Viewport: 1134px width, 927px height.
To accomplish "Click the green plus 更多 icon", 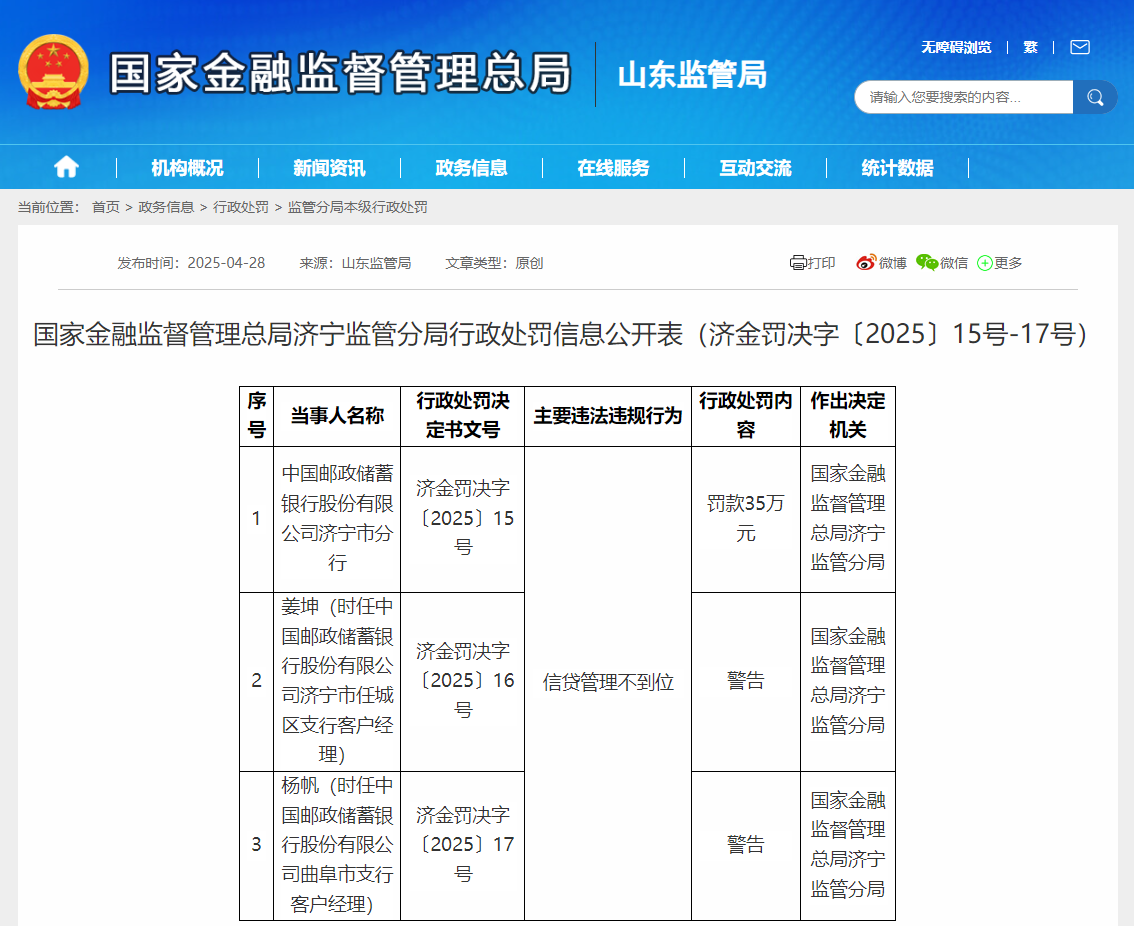I will pos(984,263).
